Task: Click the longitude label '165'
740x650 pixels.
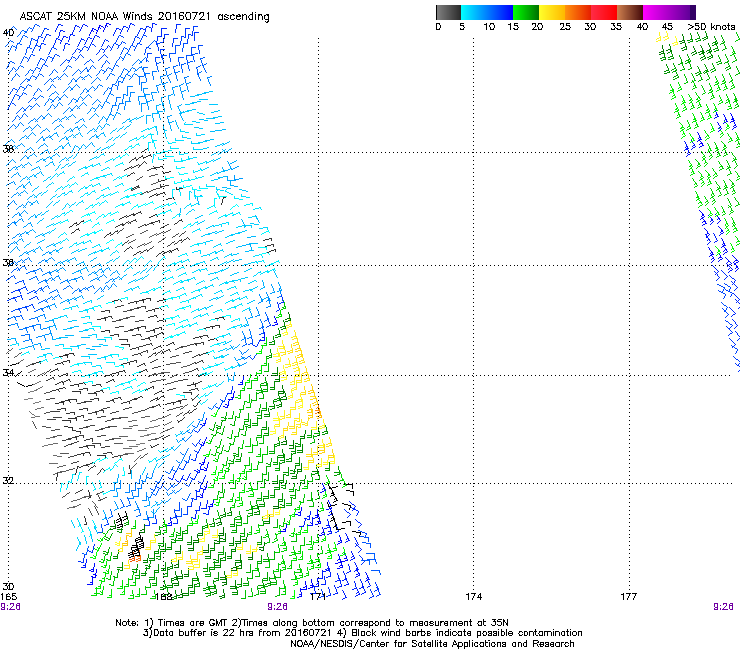Action: tap(8, 597)
